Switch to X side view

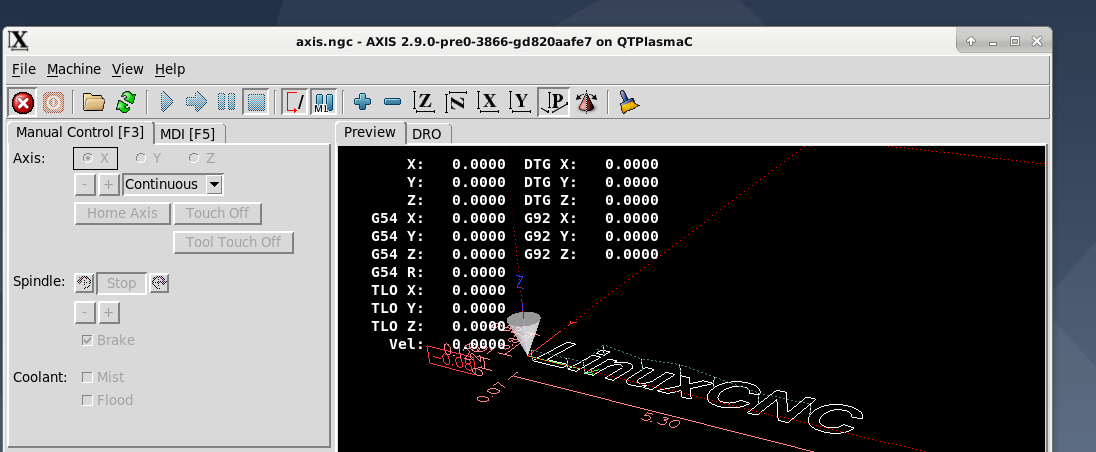(489, 103)
